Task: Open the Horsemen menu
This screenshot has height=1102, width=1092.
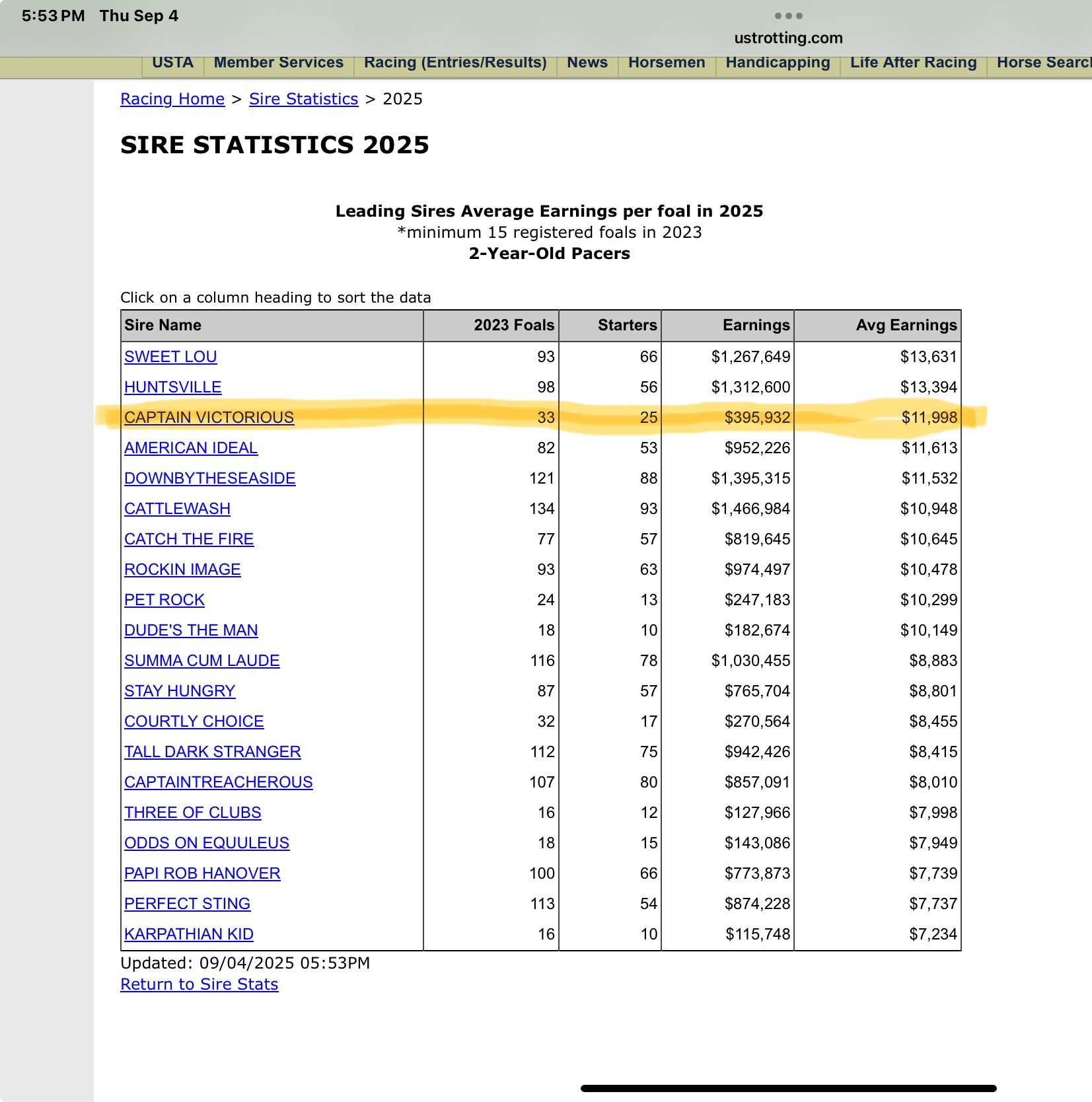Action: click(667, 63)
